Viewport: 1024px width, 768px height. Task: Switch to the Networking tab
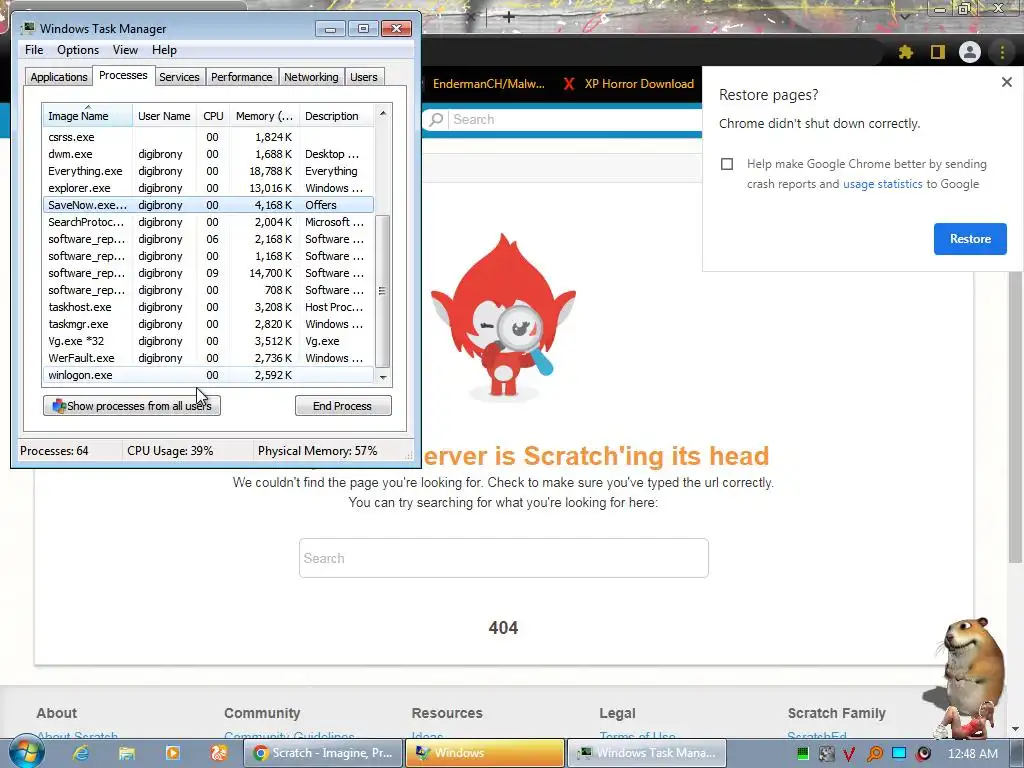click(311, 77)
